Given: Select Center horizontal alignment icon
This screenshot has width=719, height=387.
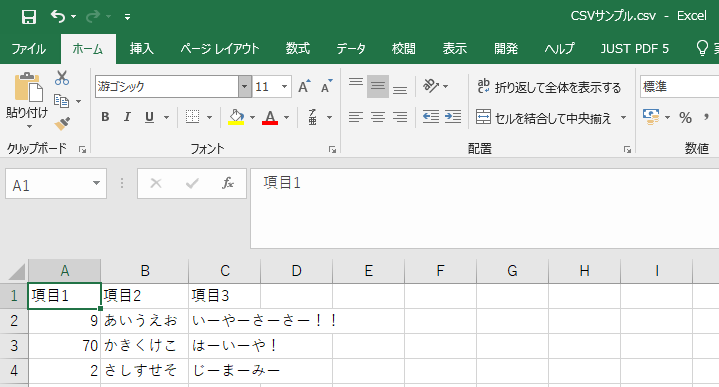Looking at the screenshot, I should [378, 117].
